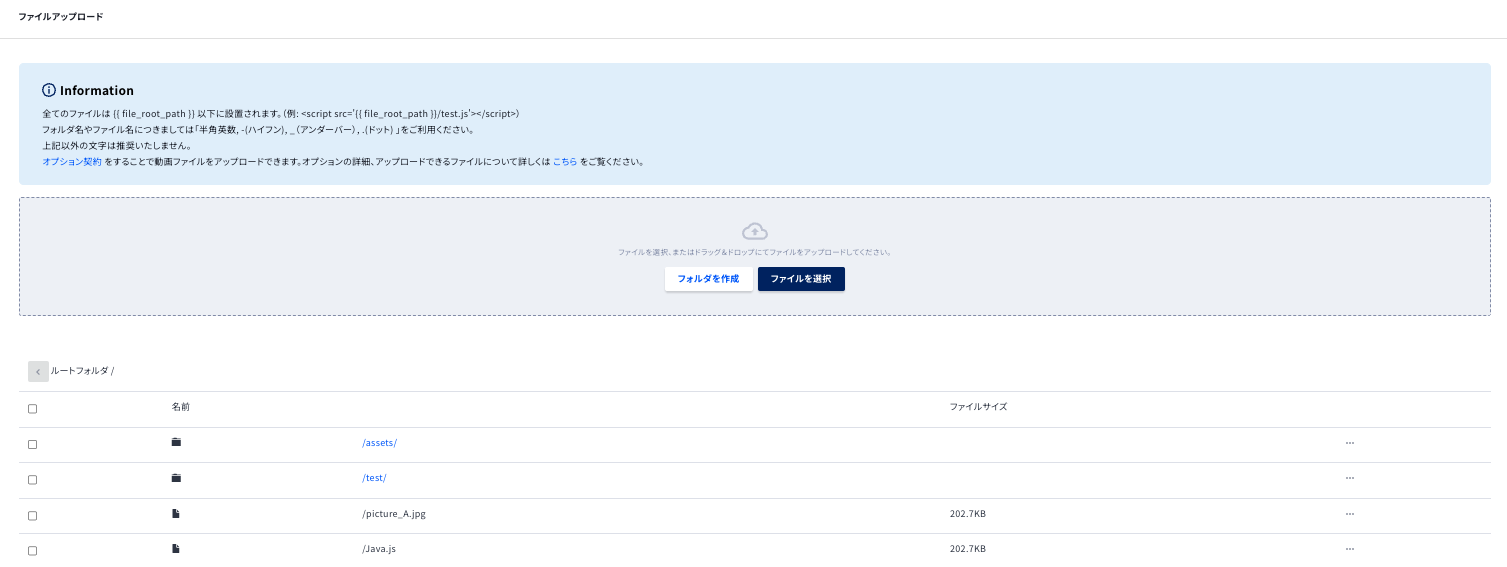Click the drag-and-drop upload instruction text

[755, 252]
